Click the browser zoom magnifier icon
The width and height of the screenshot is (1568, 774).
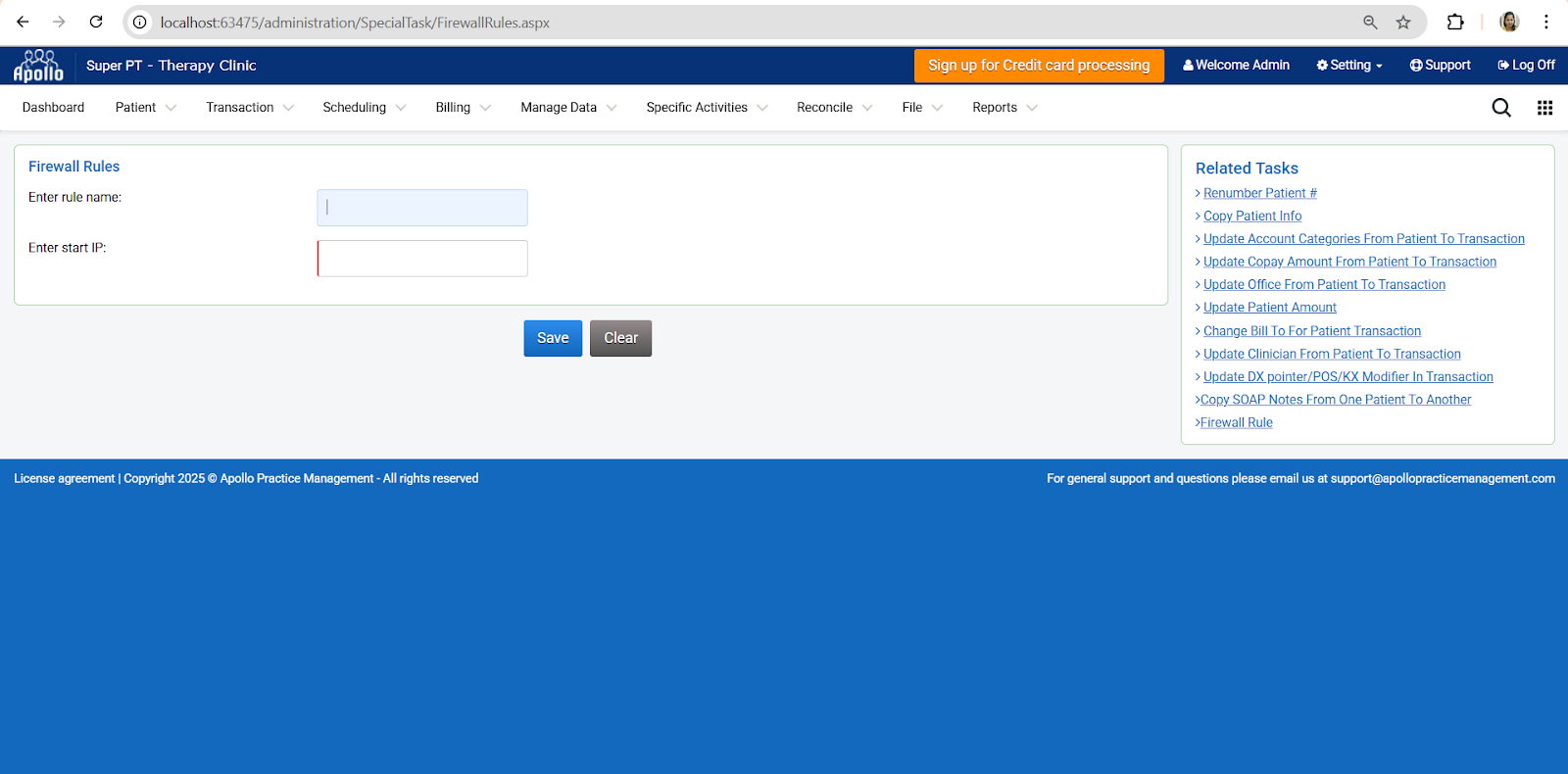click(1370, 23)
